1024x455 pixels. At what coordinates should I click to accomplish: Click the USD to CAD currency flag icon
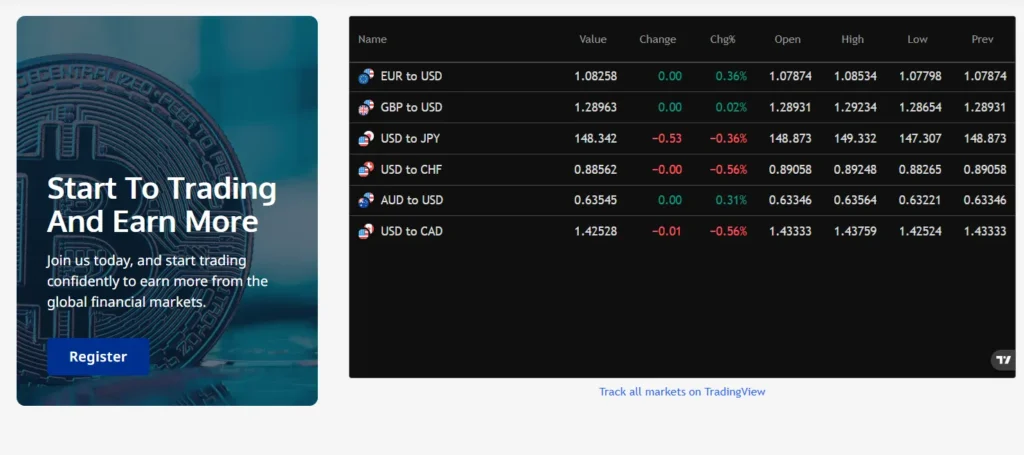pos(366,232)
